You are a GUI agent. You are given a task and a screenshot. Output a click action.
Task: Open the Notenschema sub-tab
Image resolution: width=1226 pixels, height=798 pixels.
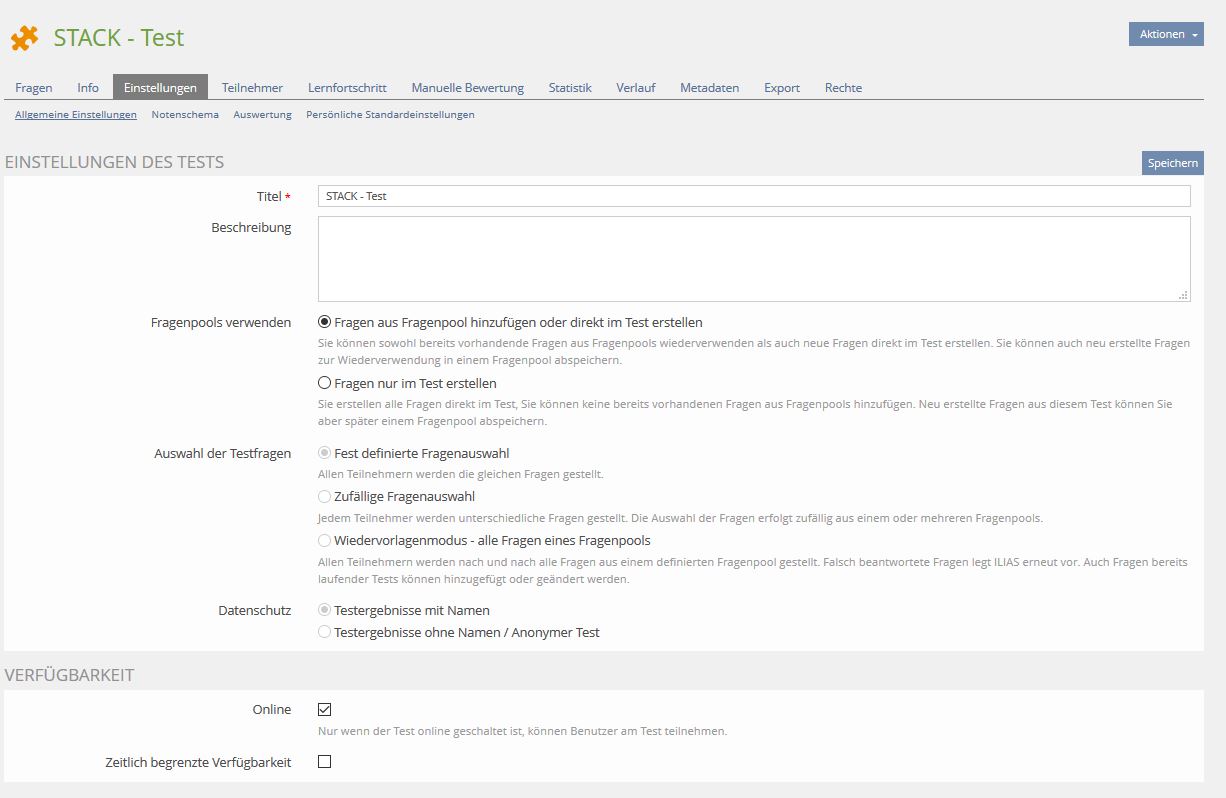[185, 115]
